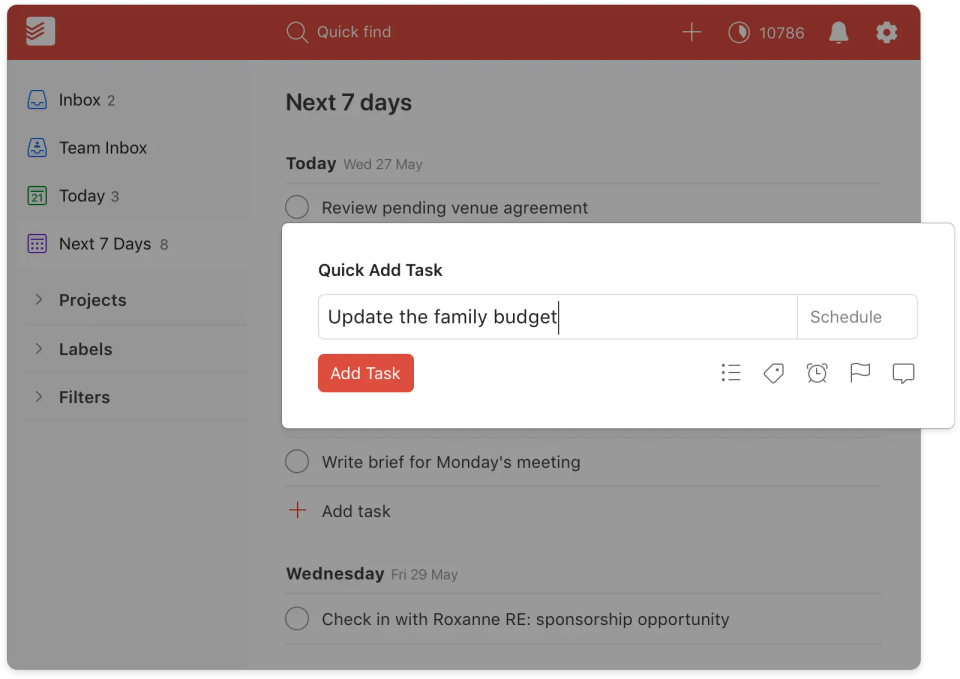The width and height of the screenshot is (960, 679).
Task: Open the settings gear
Action: [x=887, y=32]
